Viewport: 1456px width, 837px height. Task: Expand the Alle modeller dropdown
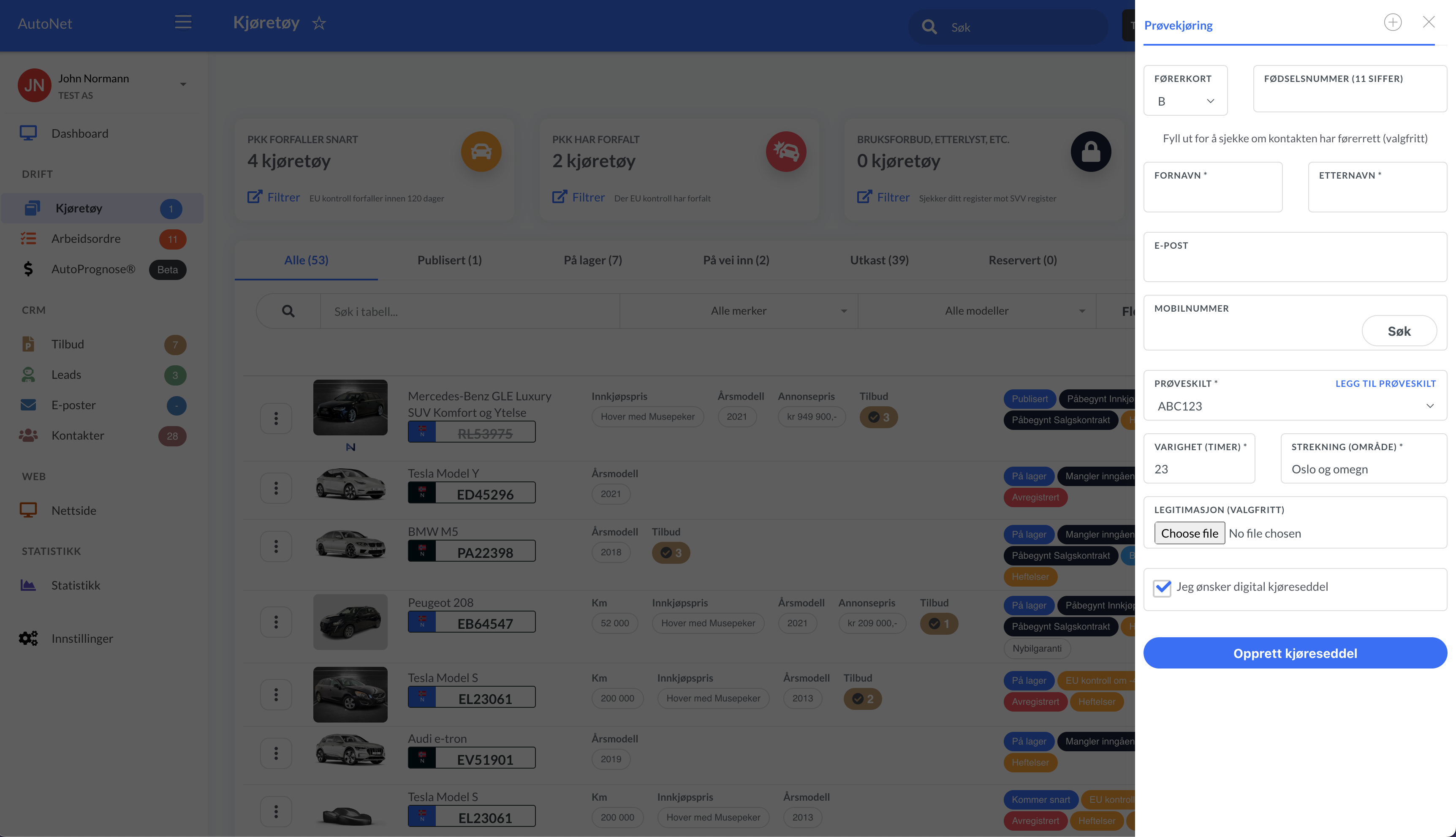(977, 311)
